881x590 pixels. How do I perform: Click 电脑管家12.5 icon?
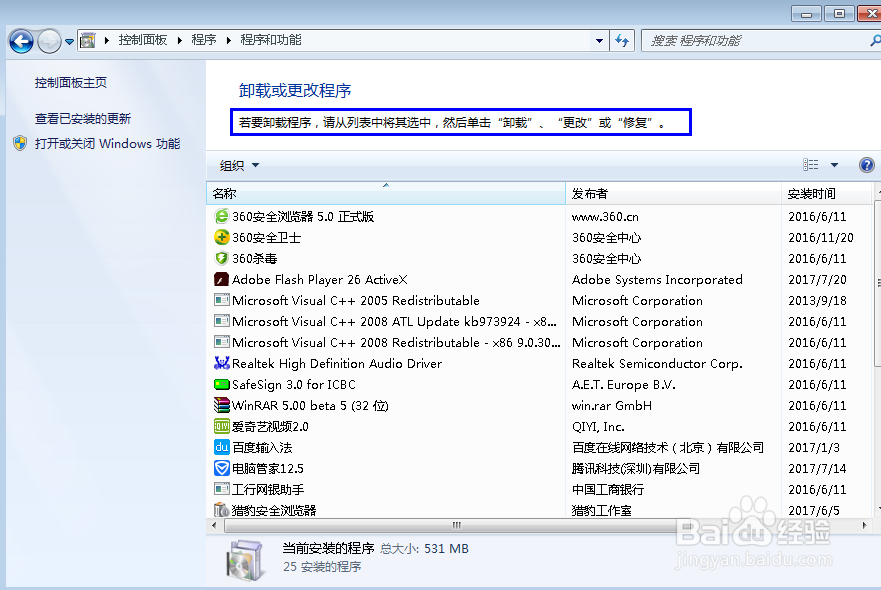click(x=221, y=468)
